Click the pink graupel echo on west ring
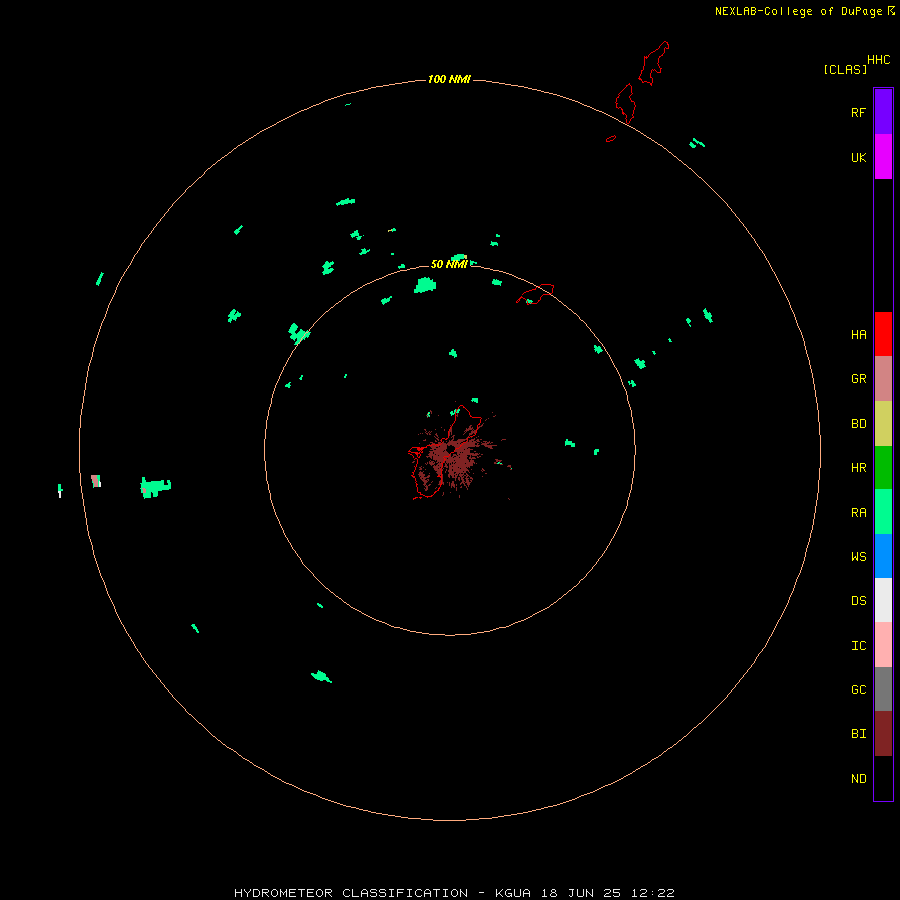The width and height of the screenshot is (900, 900). tap(96, 481)
